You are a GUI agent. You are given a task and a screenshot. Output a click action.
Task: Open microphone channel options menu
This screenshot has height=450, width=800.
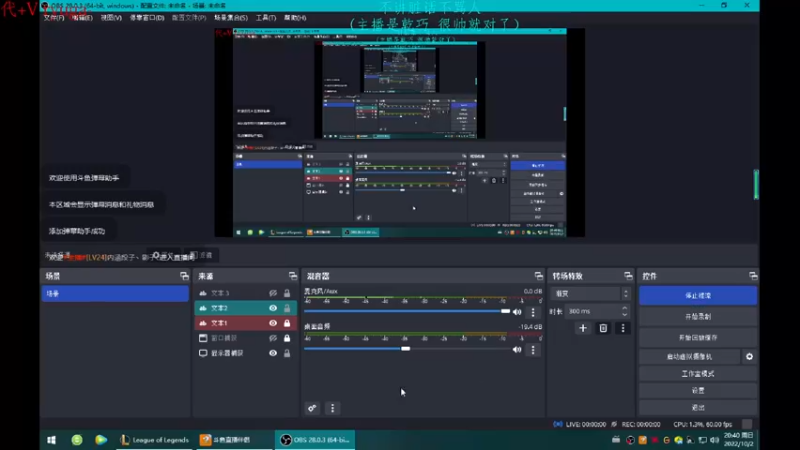[x=533, y=312]
